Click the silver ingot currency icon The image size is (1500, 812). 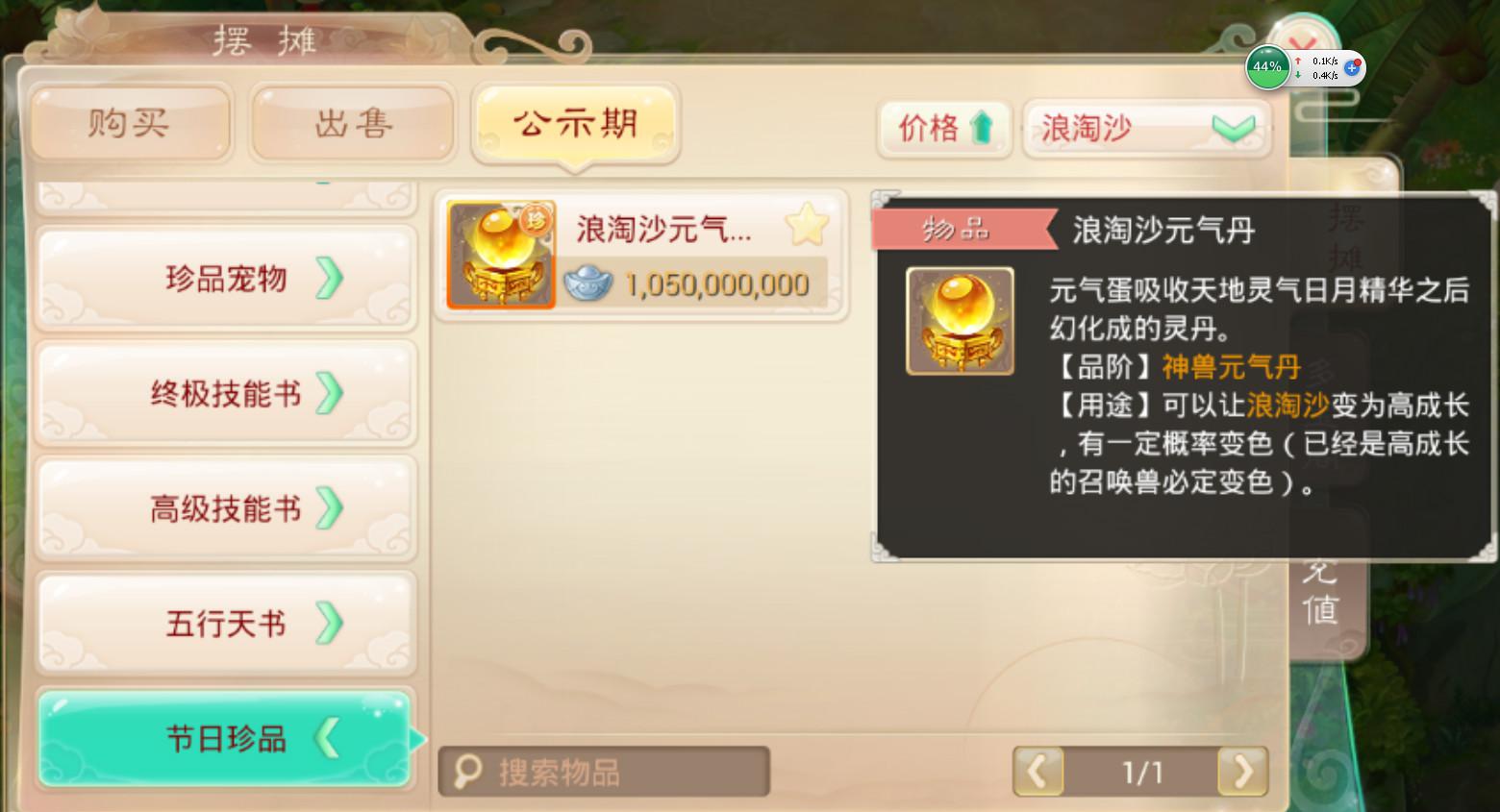tap(587, 283)
